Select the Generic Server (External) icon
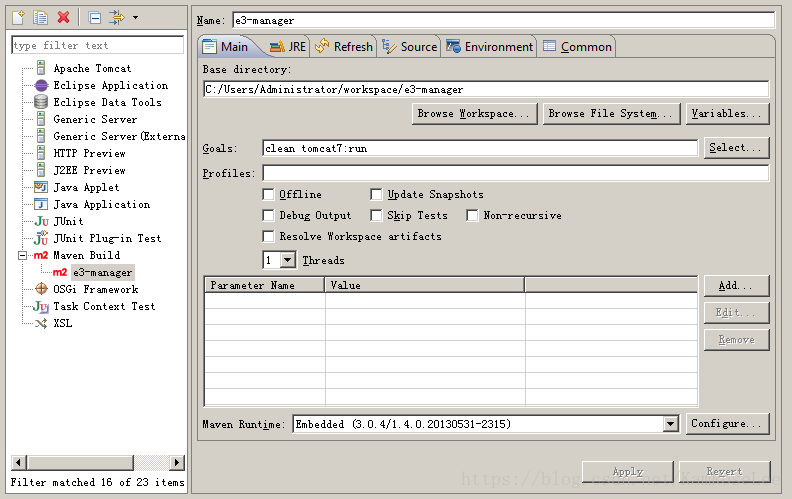 coord(41,136)
